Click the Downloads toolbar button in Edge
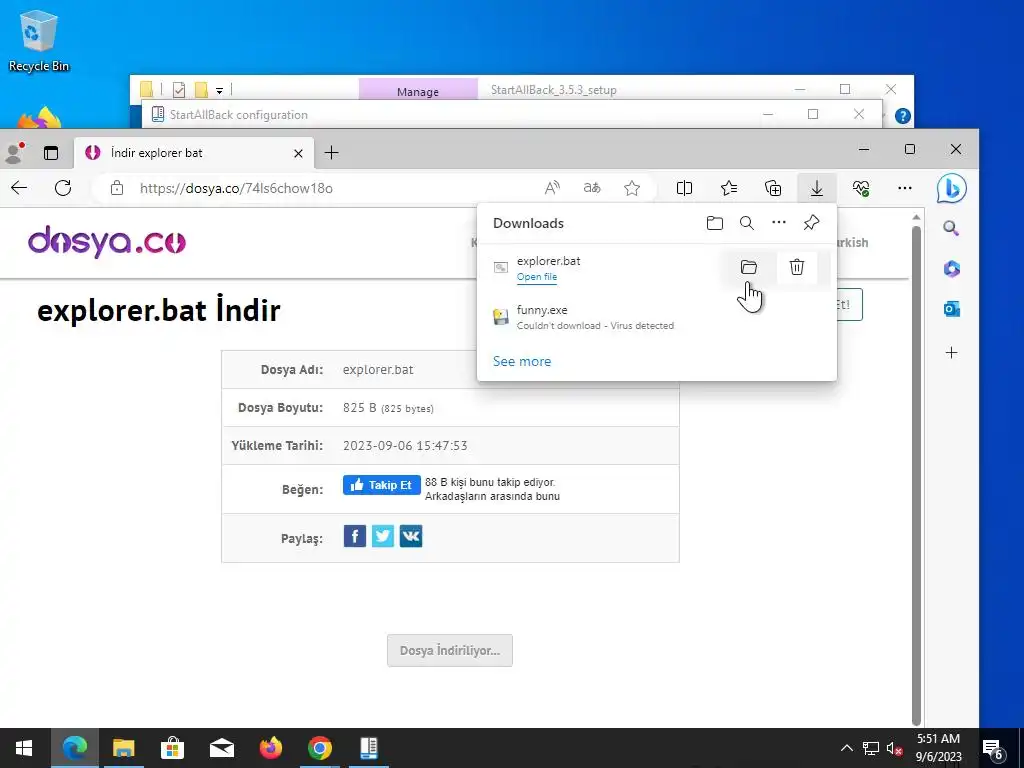The height and width of the screenshot is (768, 1024). tap(816, 189)
